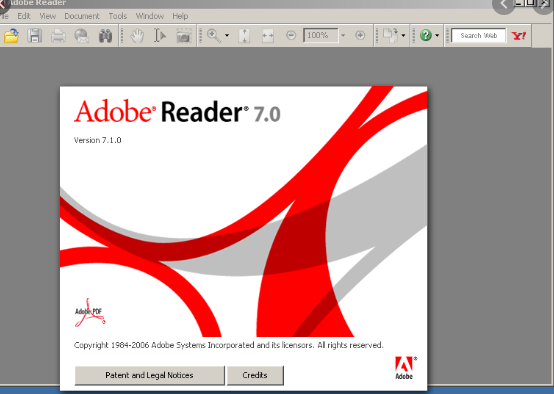Click inside the Search Web field
Viewport: 554px width, 394px height.
(478, 35)
